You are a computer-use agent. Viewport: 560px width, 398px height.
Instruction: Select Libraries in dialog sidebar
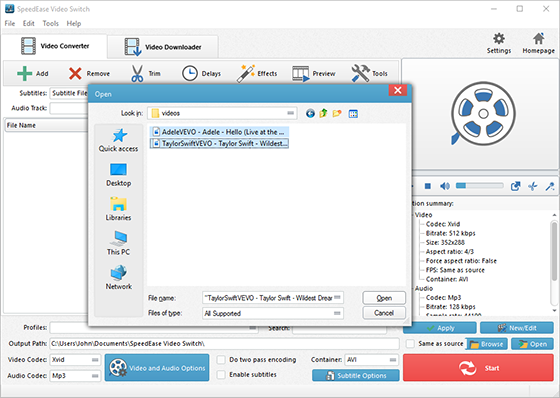click(x=119, y=209)
